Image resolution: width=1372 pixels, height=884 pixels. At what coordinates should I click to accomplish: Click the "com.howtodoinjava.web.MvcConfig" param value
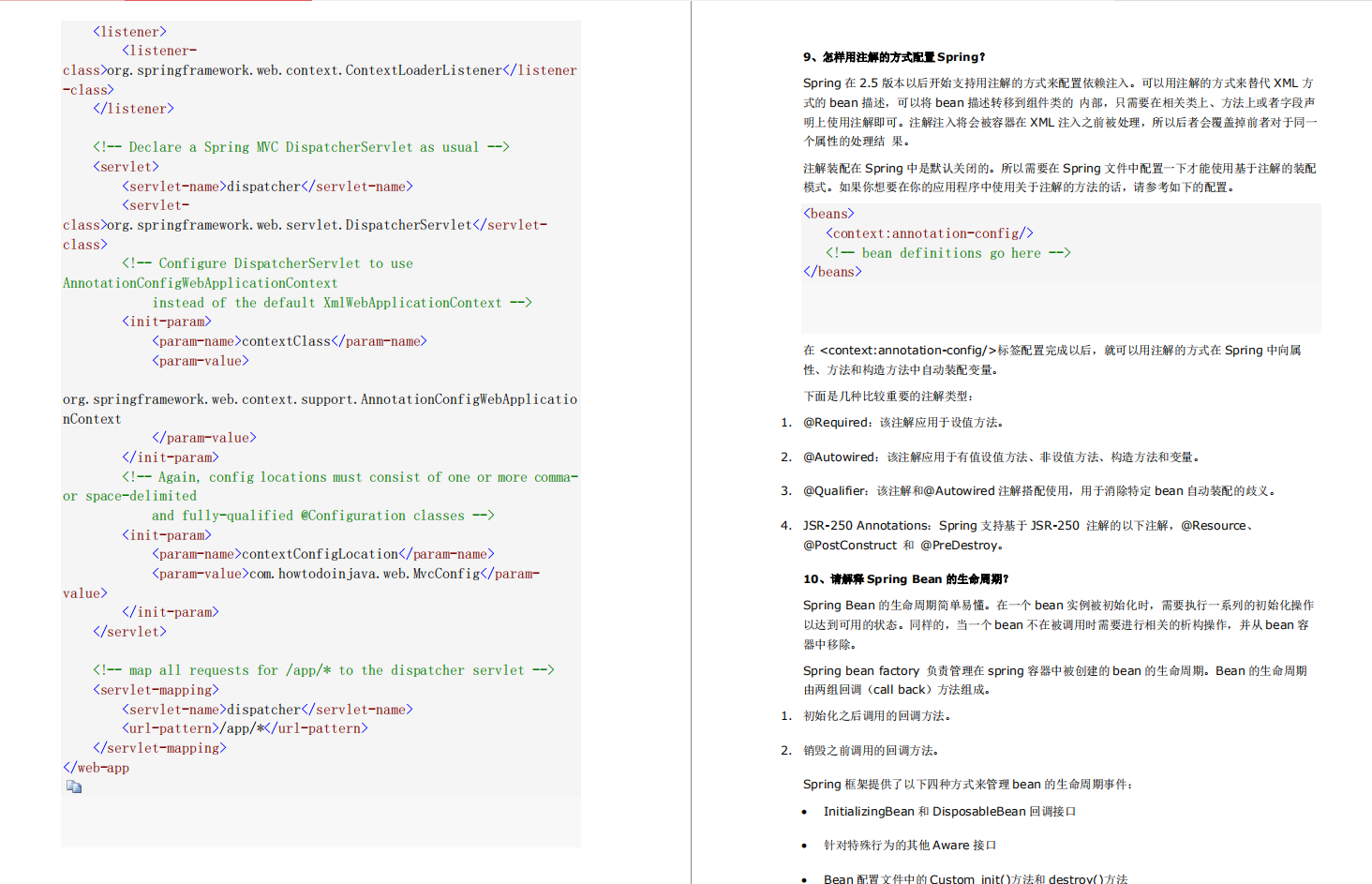[365, 574]
